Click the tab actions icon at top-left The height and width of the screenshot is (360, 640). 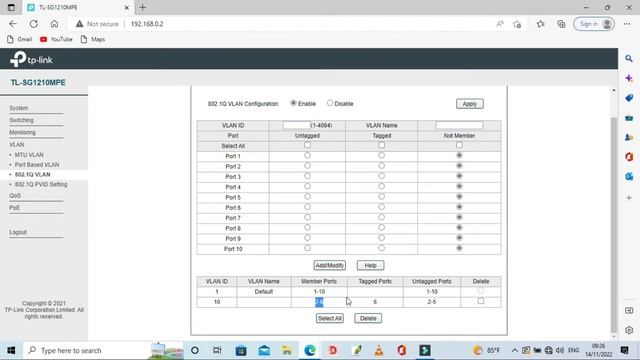[x=11, y=7]
